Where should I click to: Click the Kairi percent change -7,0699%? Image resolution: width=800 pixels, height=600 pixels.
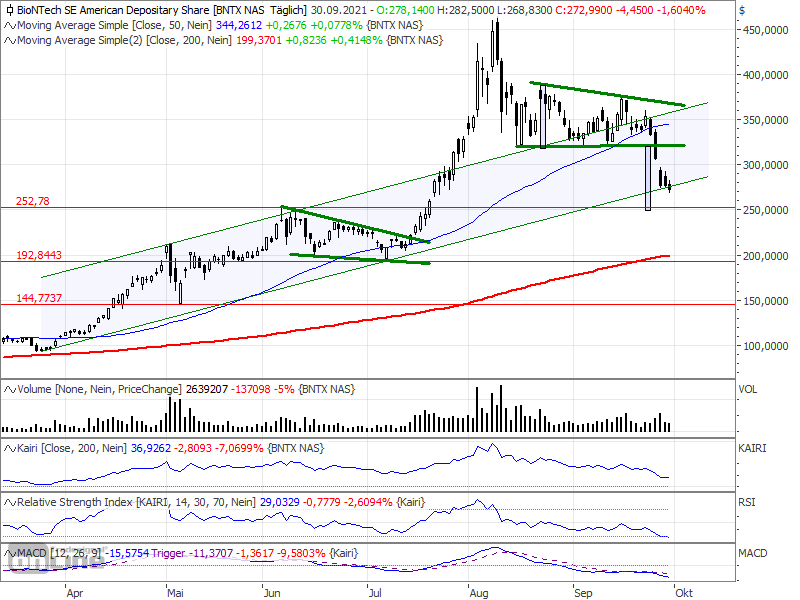tap(239, 448)
